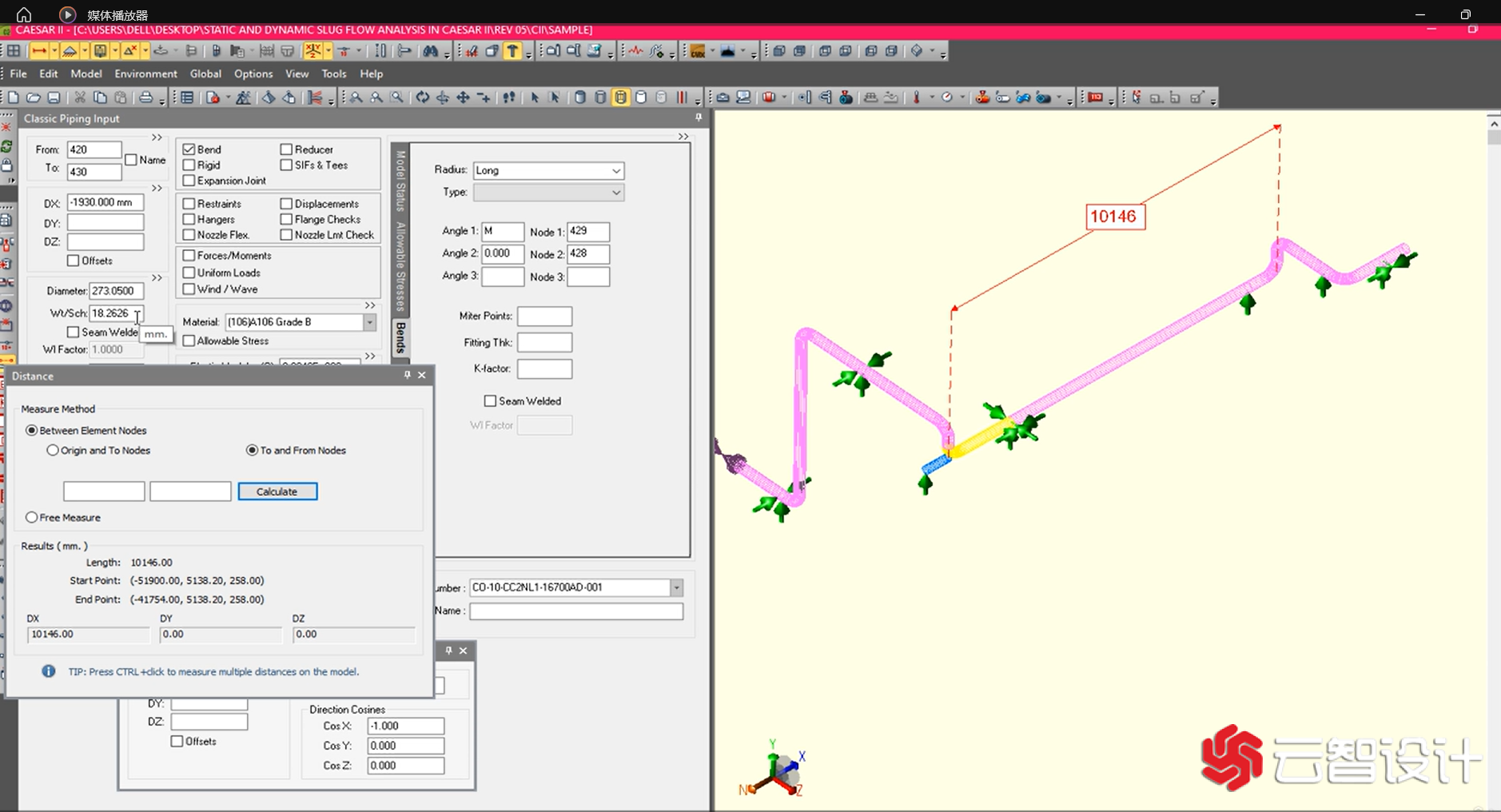Click the Calculate button
1501x812 pixels.
[277, 492]
